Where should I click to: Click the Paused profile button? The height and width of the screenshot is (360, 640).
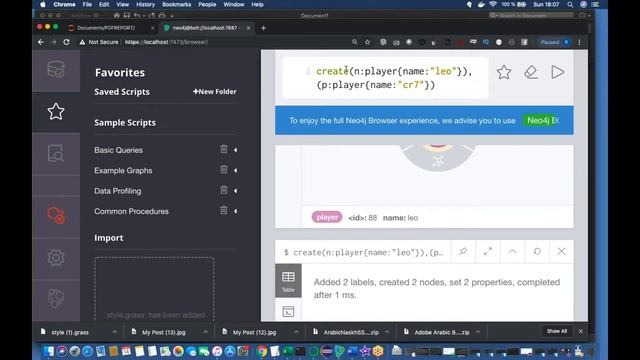555,42
